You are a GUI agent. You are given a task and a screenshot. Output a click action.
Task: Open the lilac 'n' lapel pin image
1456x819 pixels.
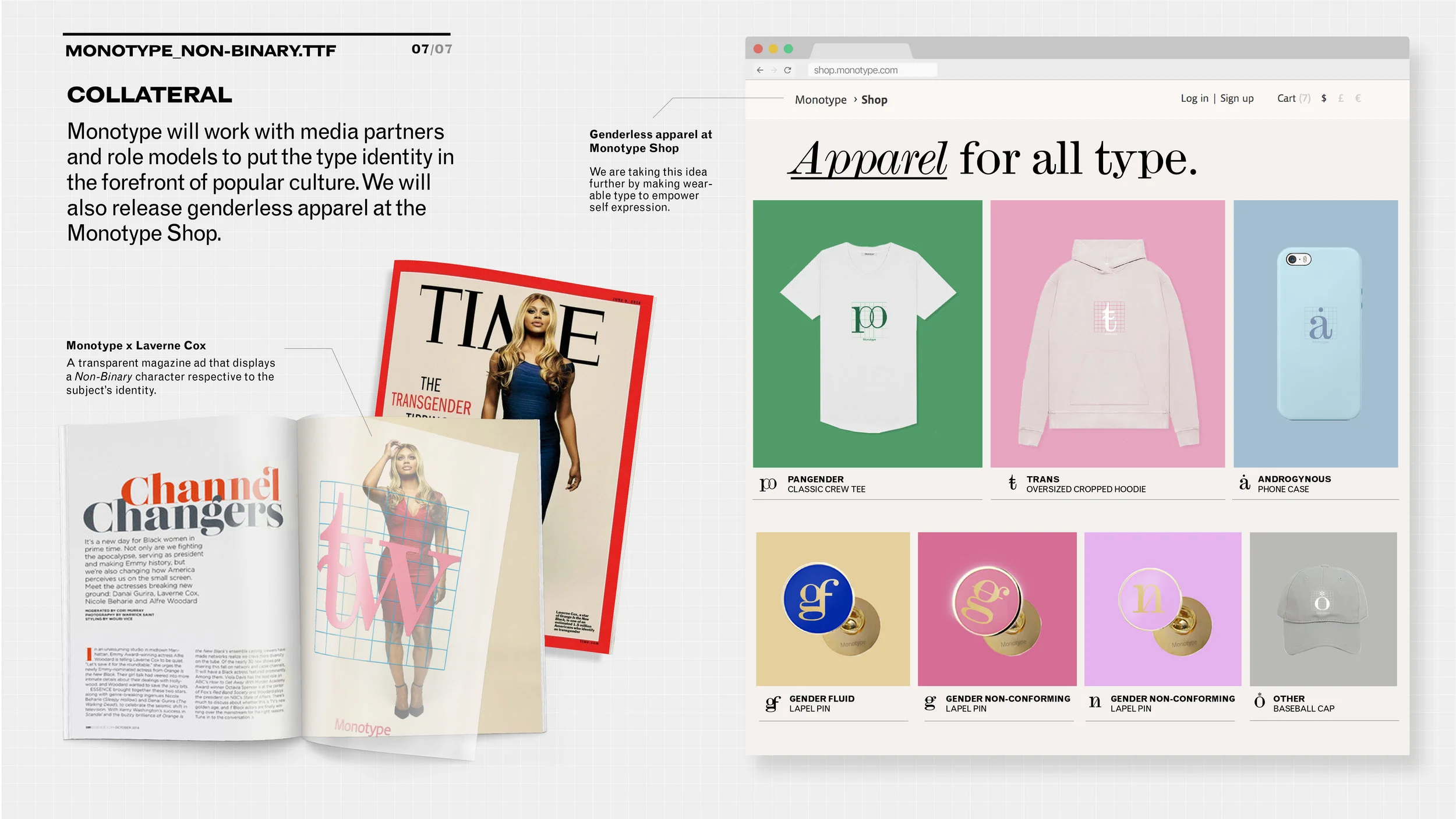tap(1162, 609)
